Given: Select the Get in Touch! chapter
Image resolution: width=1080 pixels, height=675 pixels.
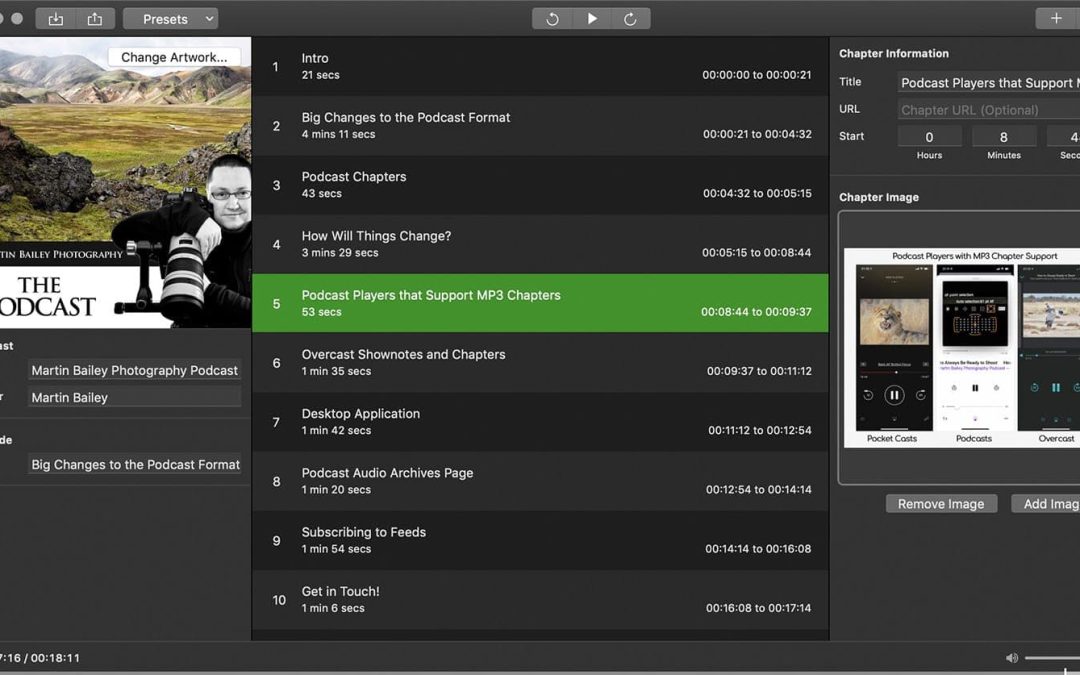Looking at the screenshot, I should [540, 599].
